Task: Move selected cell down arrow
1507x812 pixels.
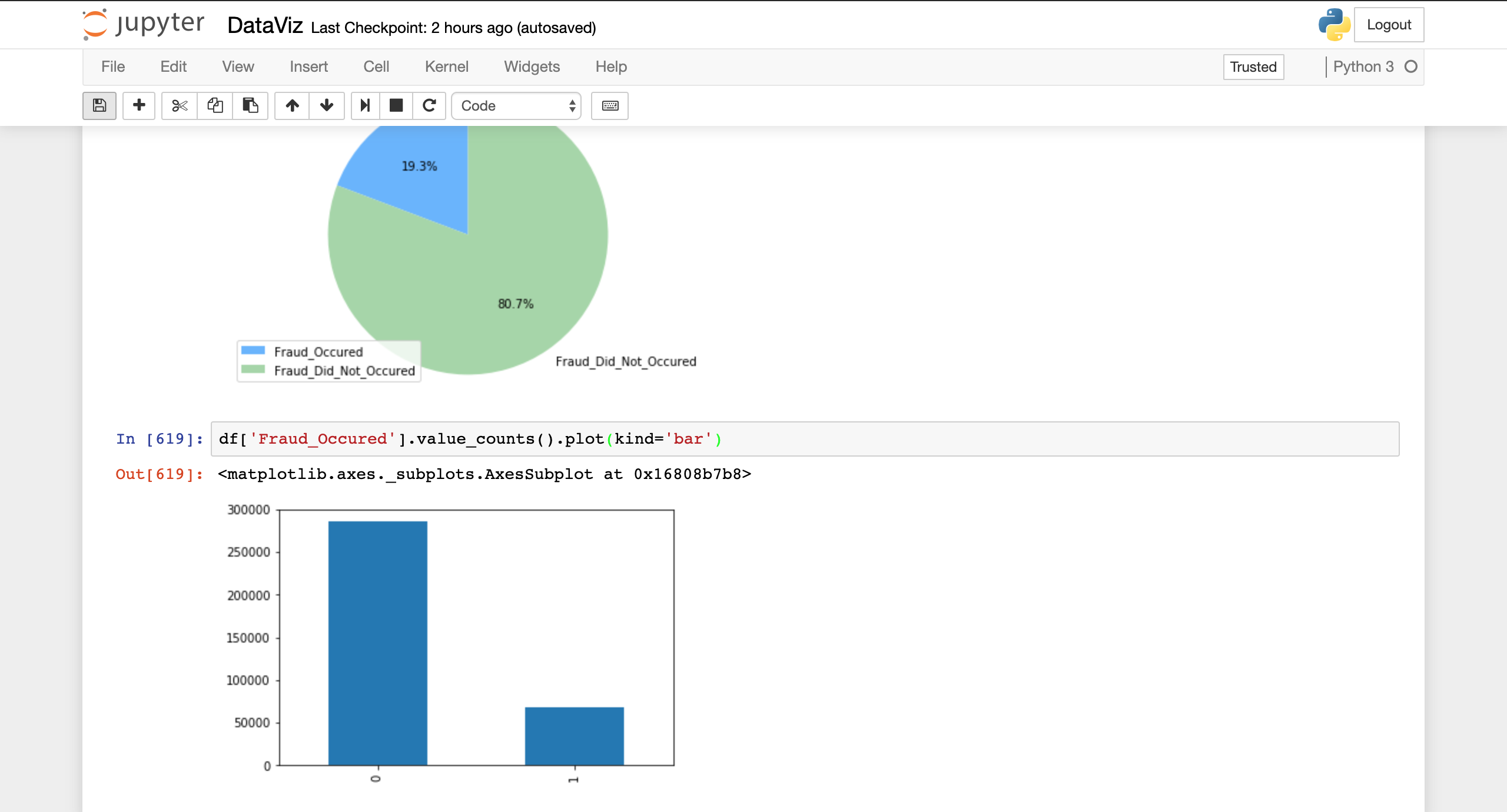Action: [327, 105]
